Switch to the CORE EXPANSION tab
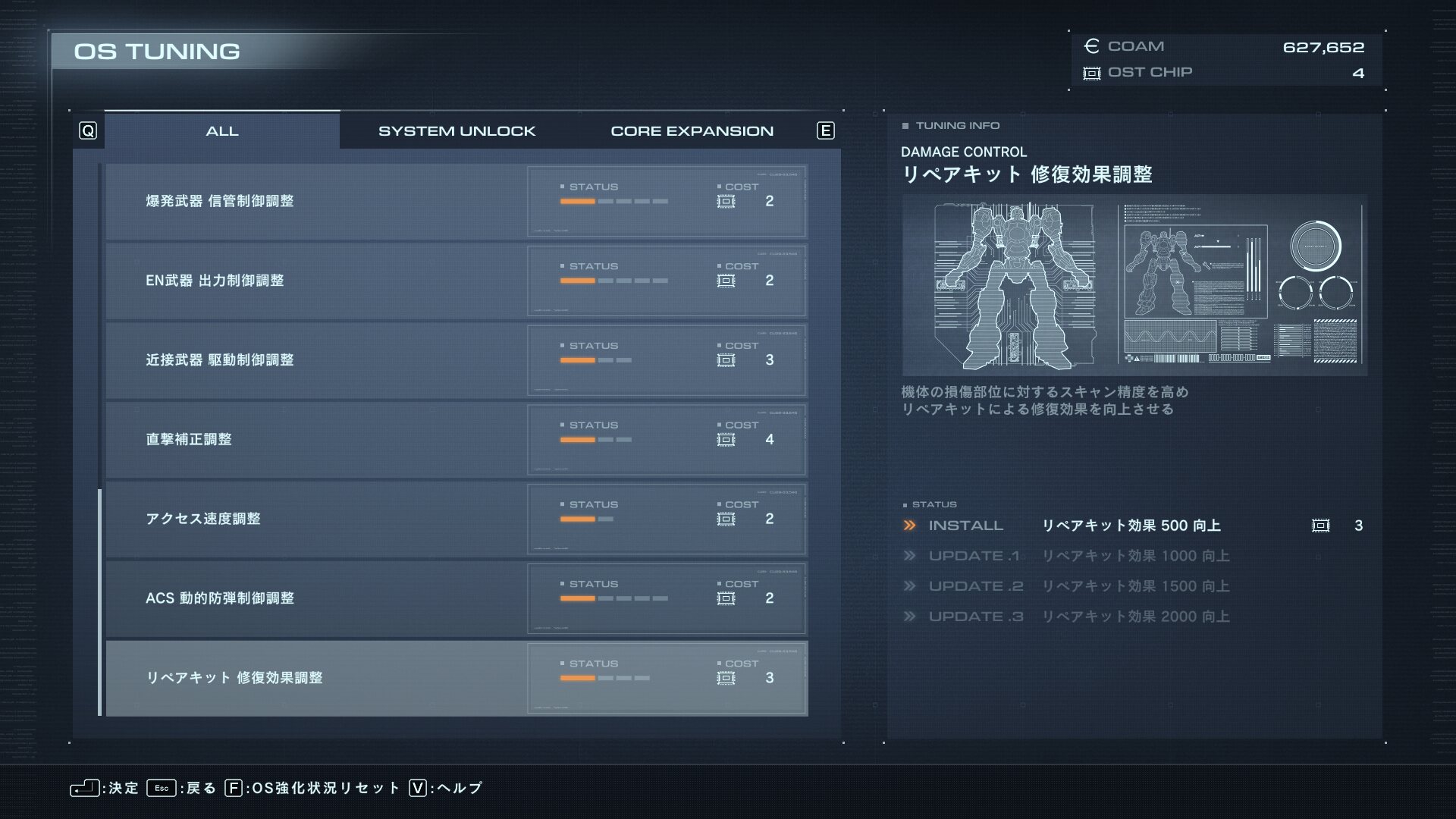 [x=692, y=131]
